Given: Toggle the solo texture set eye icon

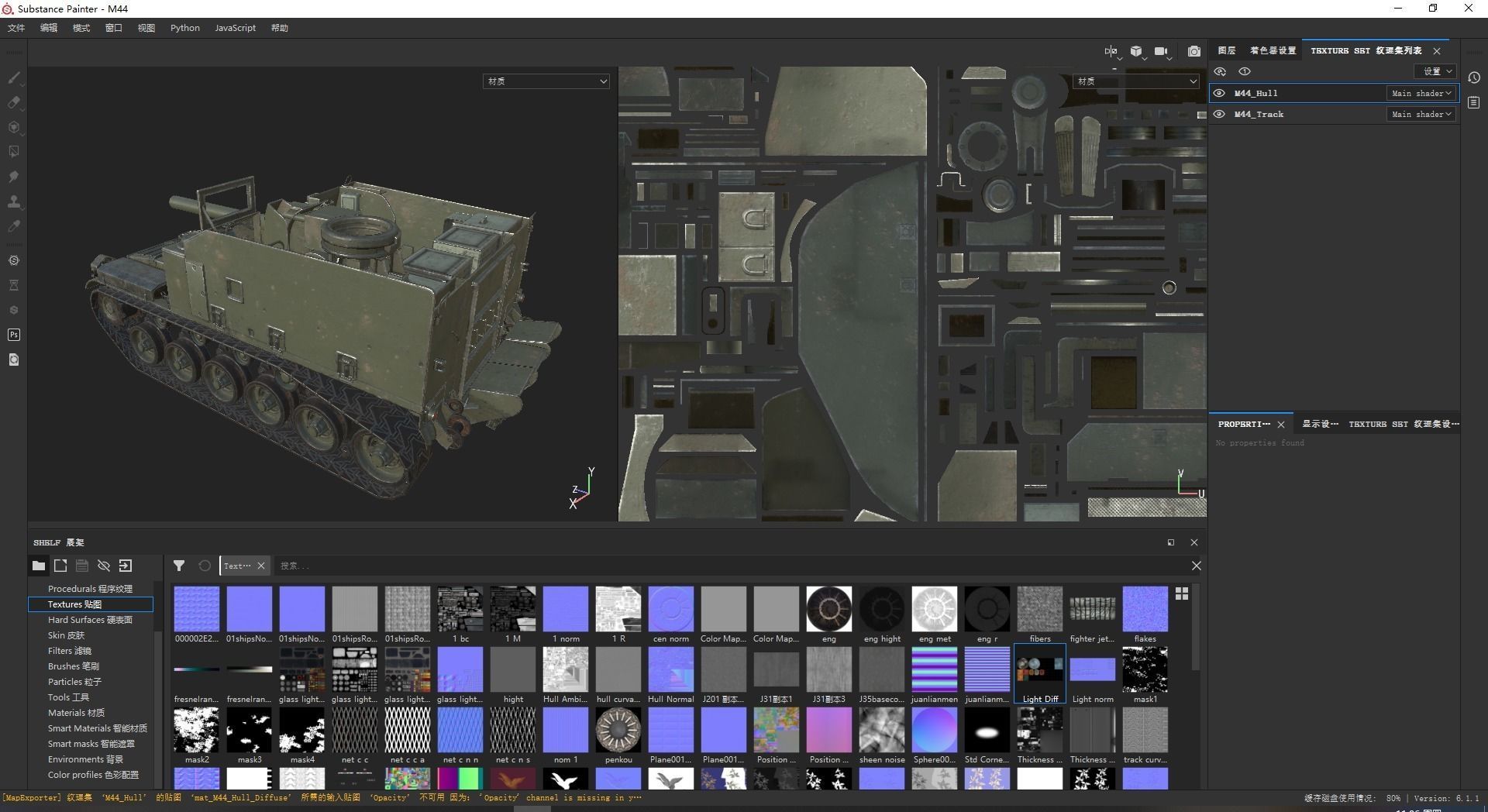Looking at the screenshot, I should coord(1245,71).
